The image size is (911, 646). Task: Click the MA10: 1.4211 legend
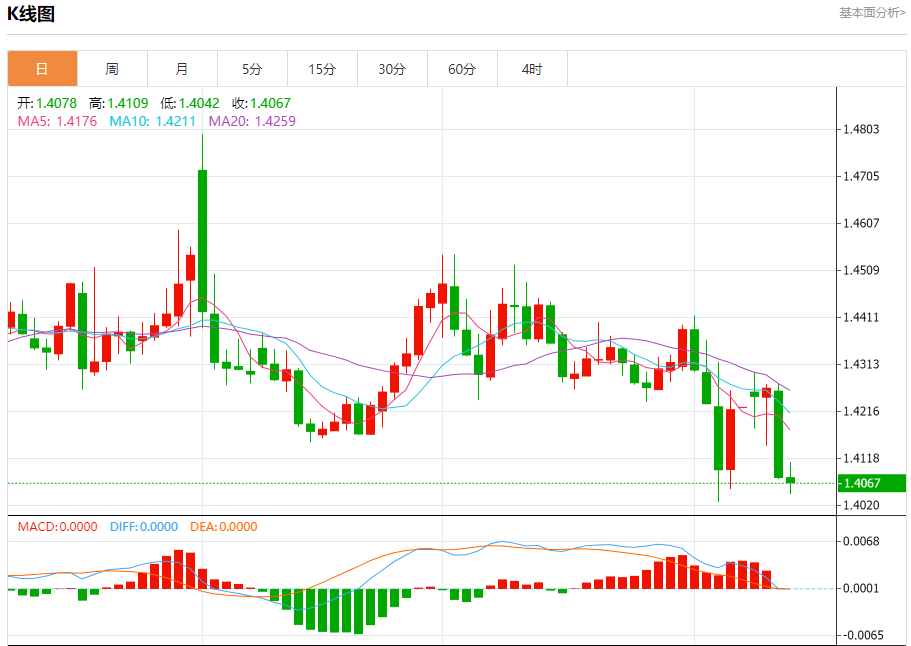click(153, 121)
